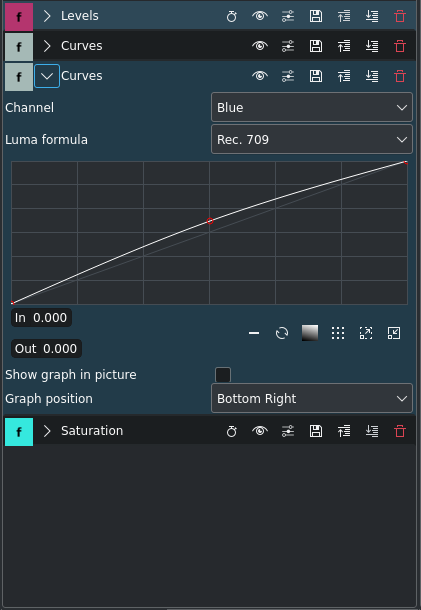The height and width of the screenshot is (610, 421).
Task: Move the Saturation effect down
Action: click(x=372, y=431)
